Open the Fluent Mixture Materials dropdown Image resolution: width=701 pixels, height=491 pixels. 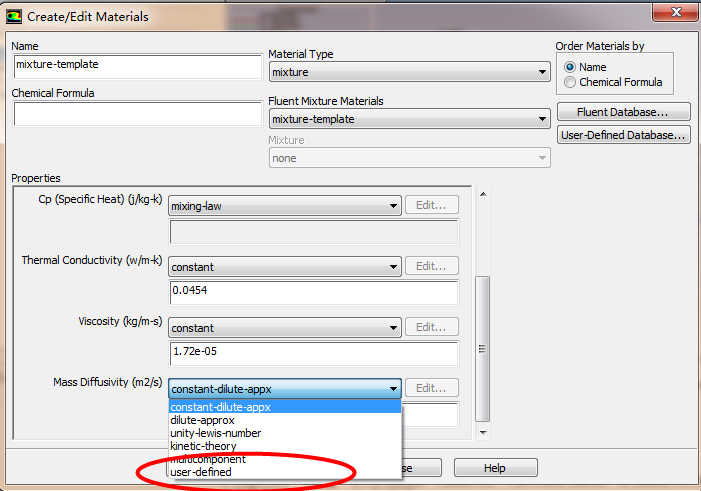click(410, 119)
